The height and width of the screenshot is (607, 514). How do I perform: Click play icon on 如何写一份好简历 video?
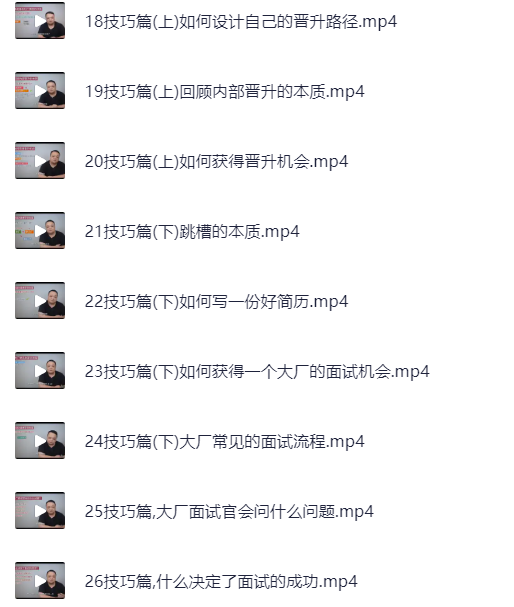click(40, 301)
